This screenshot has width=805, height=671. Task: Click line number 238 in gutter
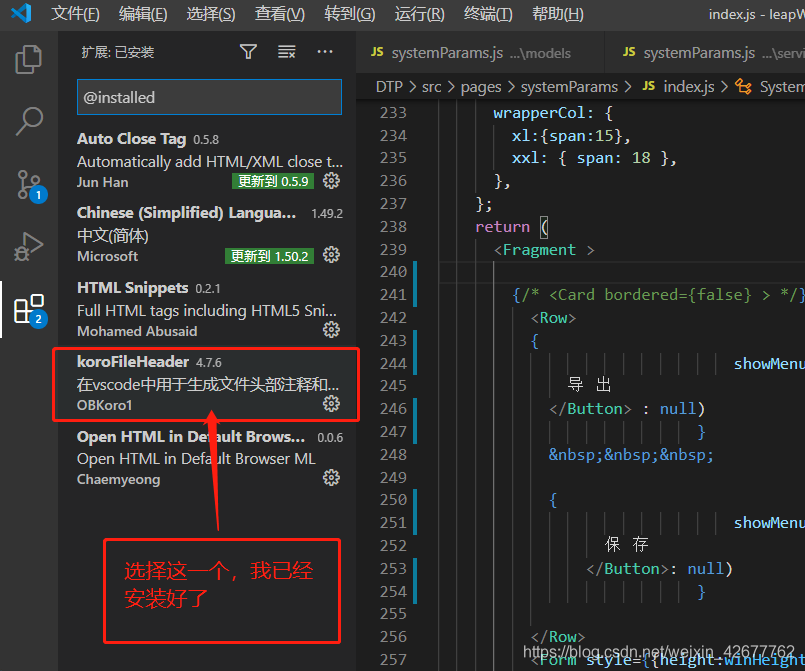(x=393, y=226)
